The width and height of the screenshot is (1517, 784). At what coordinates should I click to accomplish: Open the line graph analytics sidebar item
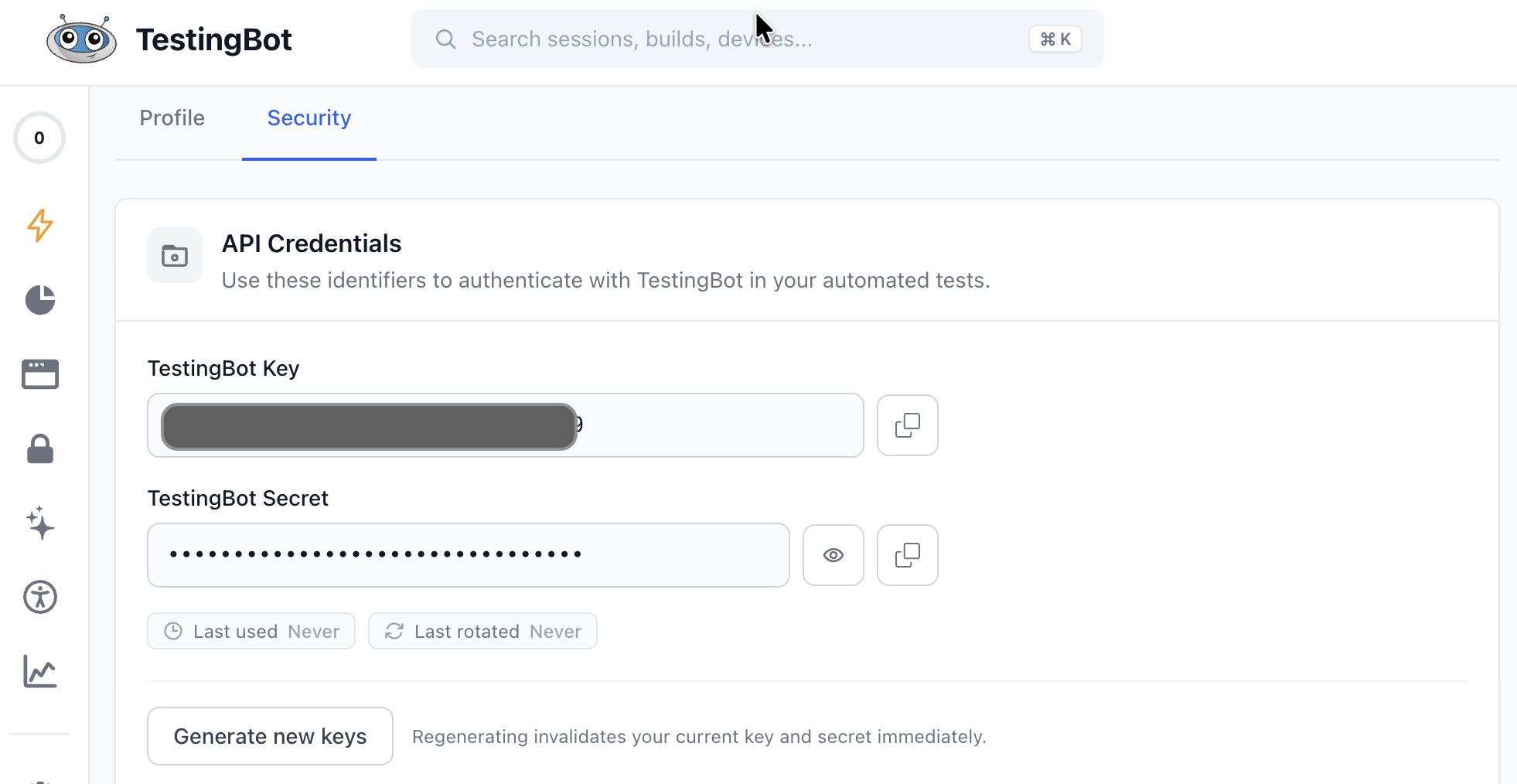[x=39, y=671]
